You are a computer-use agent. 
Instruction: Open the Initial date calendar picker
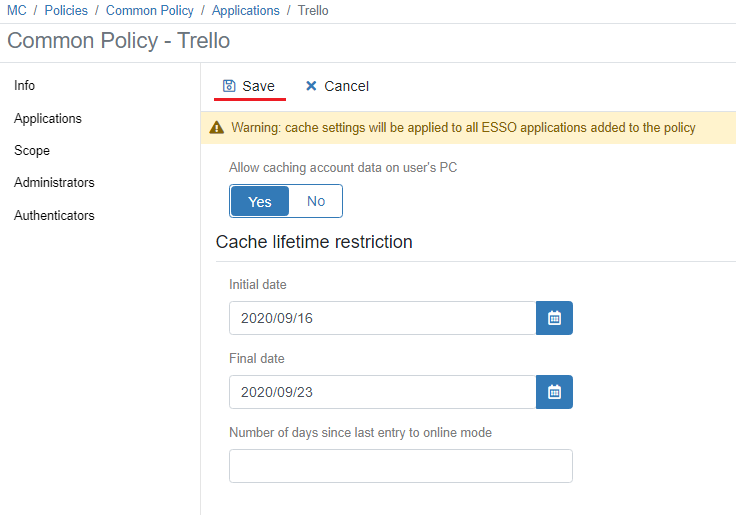[554, 318]
